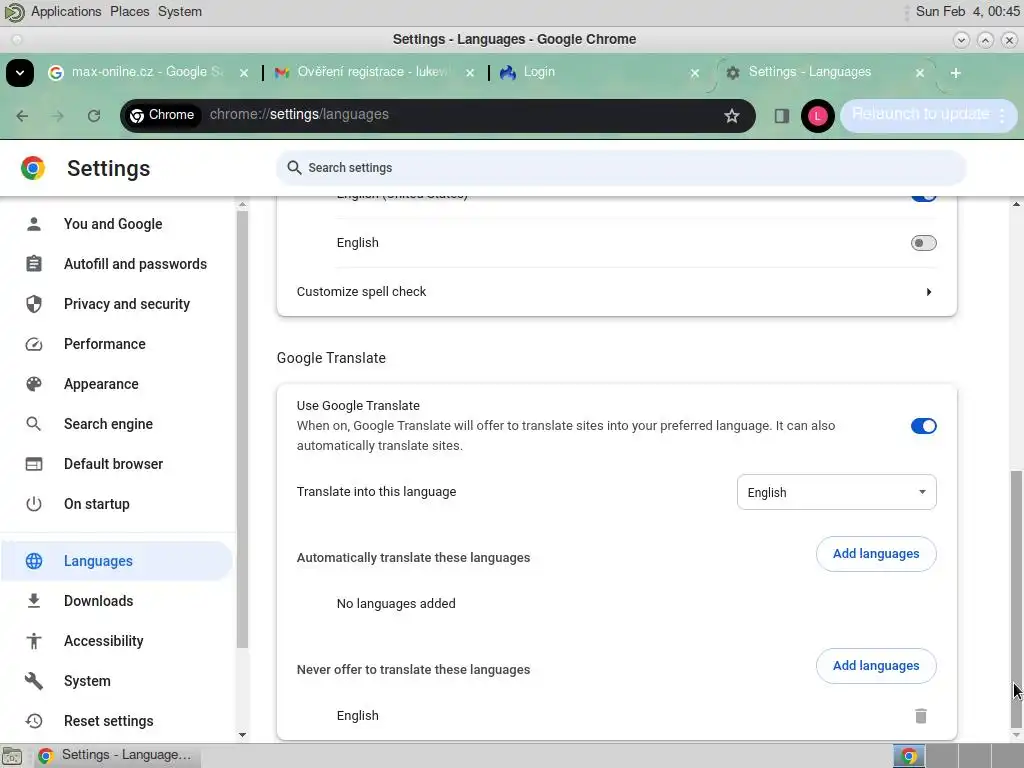Click the Appearance palette icon
1024x768 pixels.
click(x=34, y=384)
